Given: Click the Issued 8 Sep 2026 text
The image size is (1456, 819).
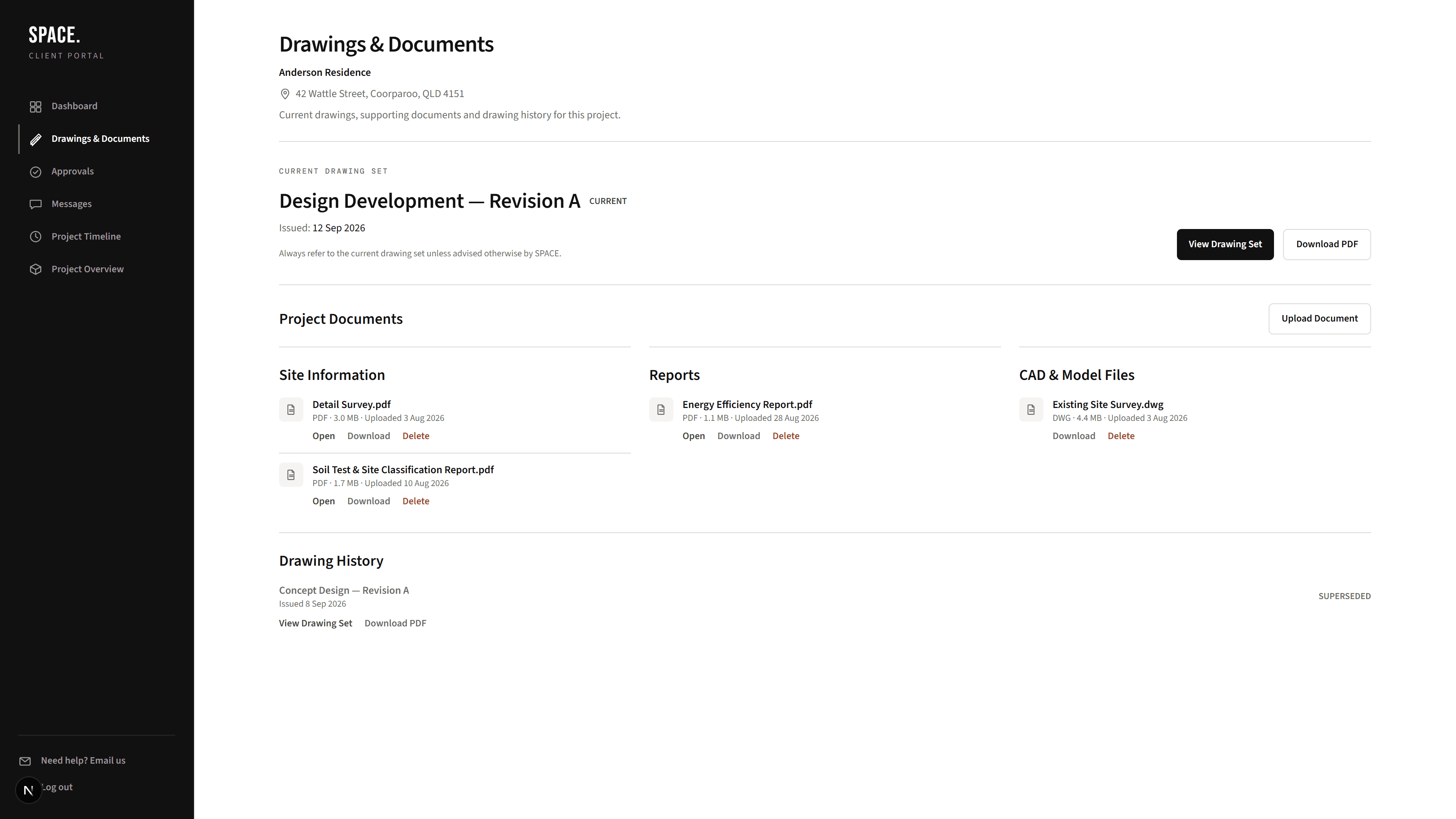Looking at the screenshot, I should [x=312, y=604].
